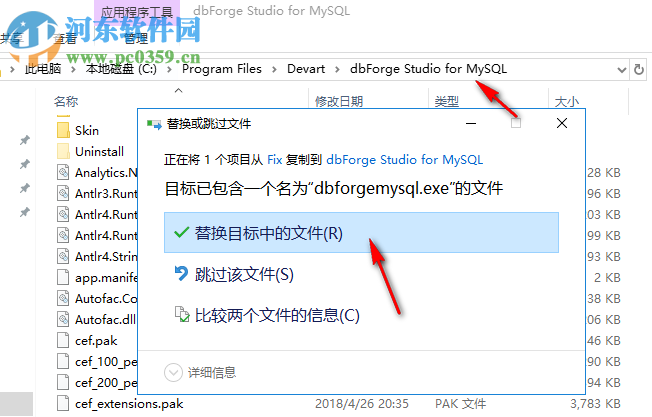Open the dbForge Studio for MySQL destination link
Screen dimensions: 652x417
[405, 160]
